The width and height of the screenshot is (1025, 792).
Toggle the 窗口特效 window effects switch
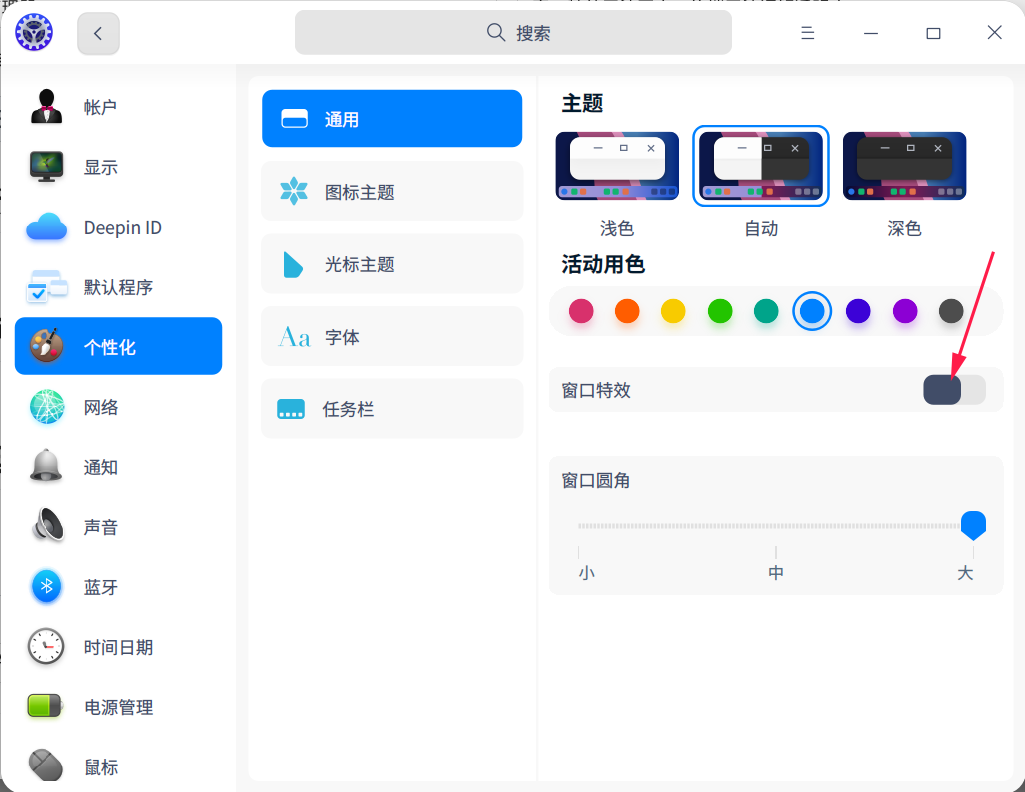[954, 390]
